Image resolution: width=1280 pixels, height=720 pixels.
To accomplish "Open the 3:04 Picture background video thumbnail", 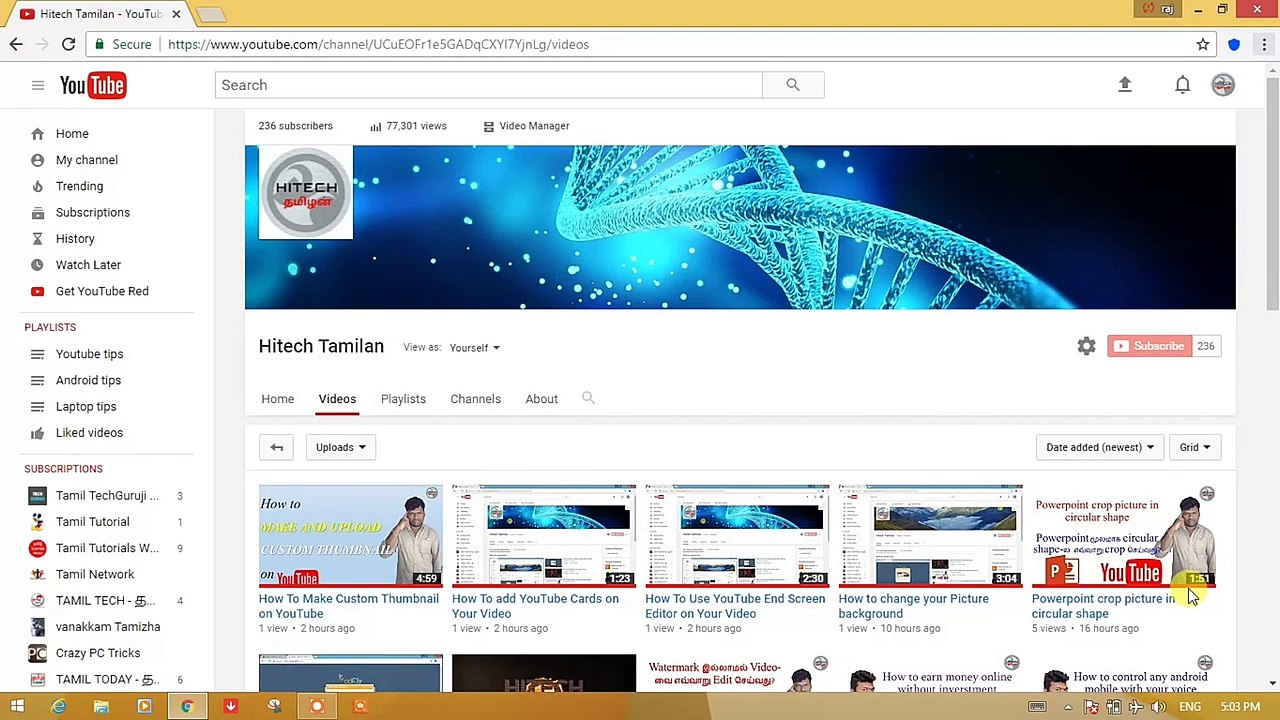I will pyautogui.click(x=930, y=536).
